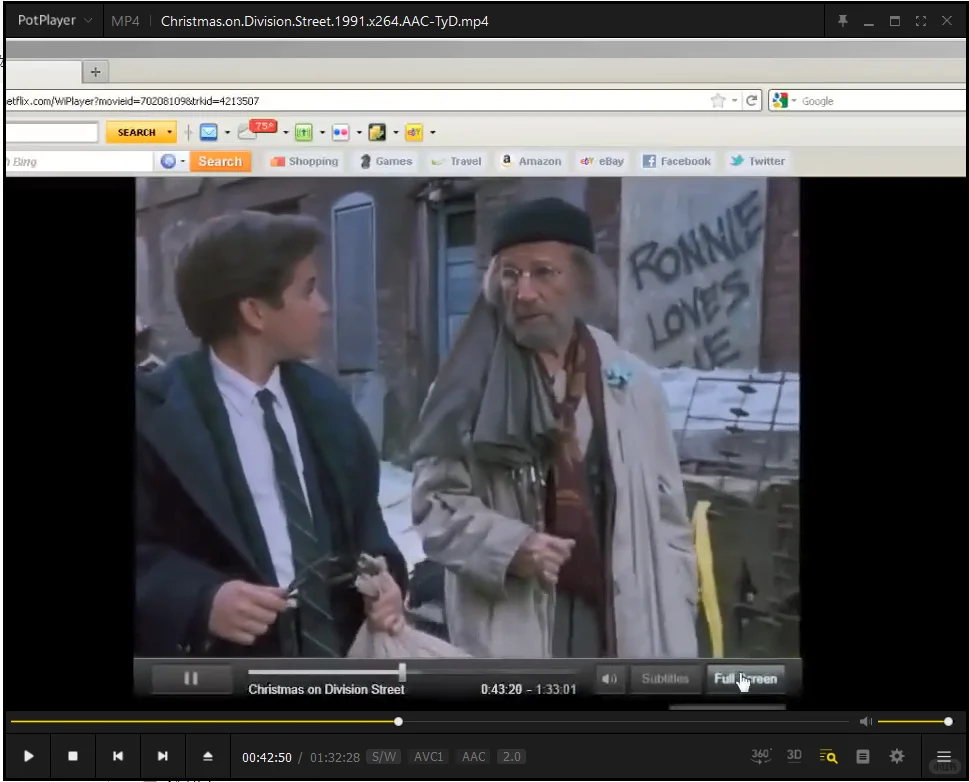Image resolution: width=969 pixels, height=782 pixels.
Task: Open Flickr dots toolbar icon
Action: [x=340, y=132]
